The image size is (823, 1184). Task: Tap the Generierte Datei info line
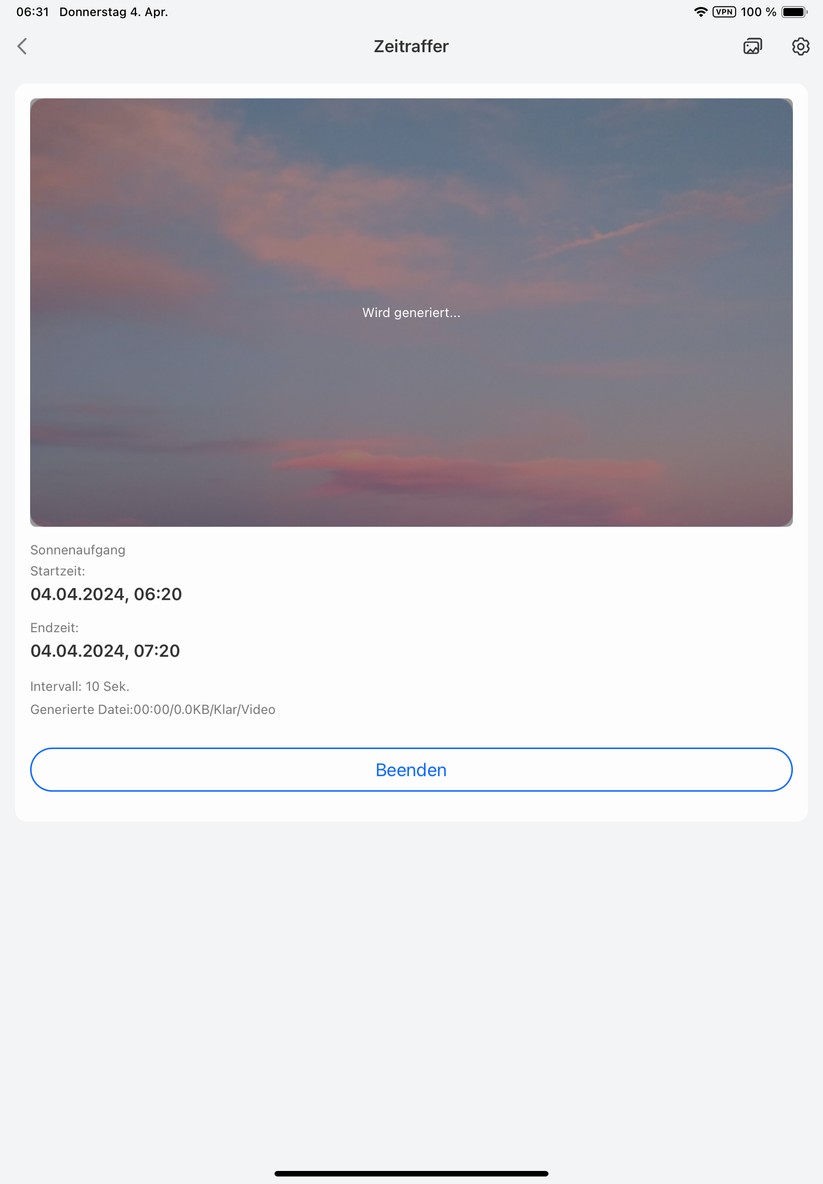pyautogui.click(x=153, y=710)
